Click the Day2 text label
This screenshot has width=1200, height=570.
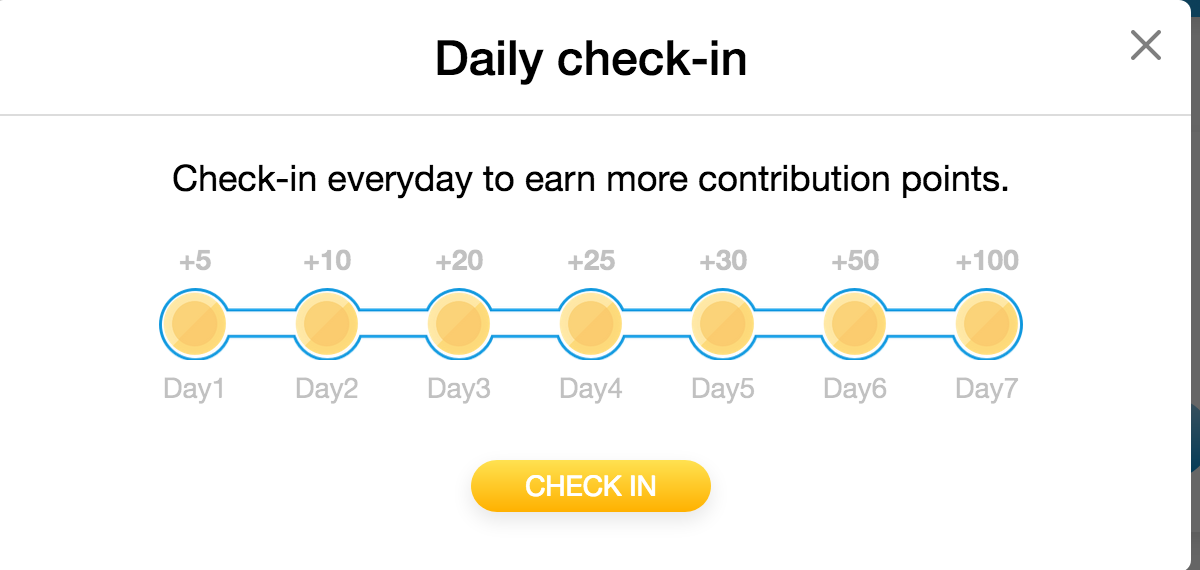326,388
